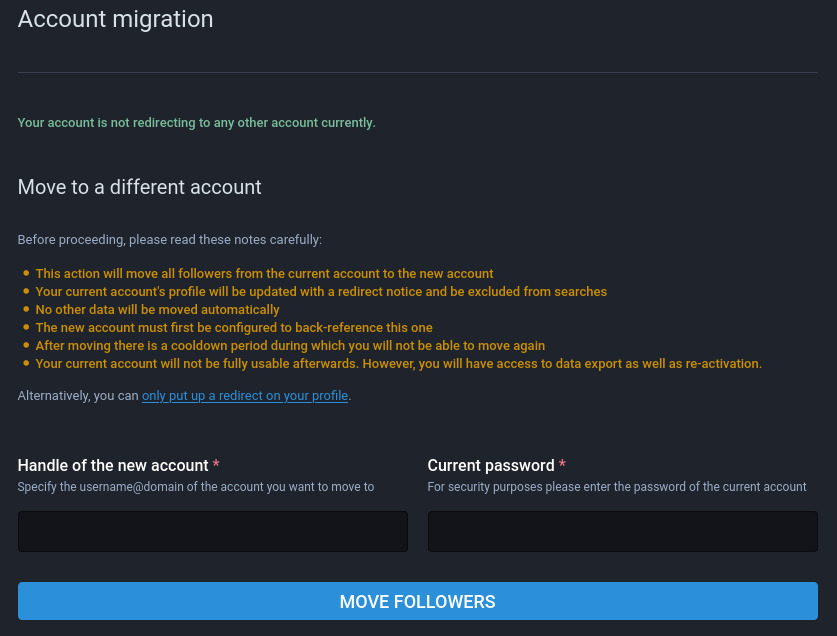Focus the Current password input field

point(622,531)
